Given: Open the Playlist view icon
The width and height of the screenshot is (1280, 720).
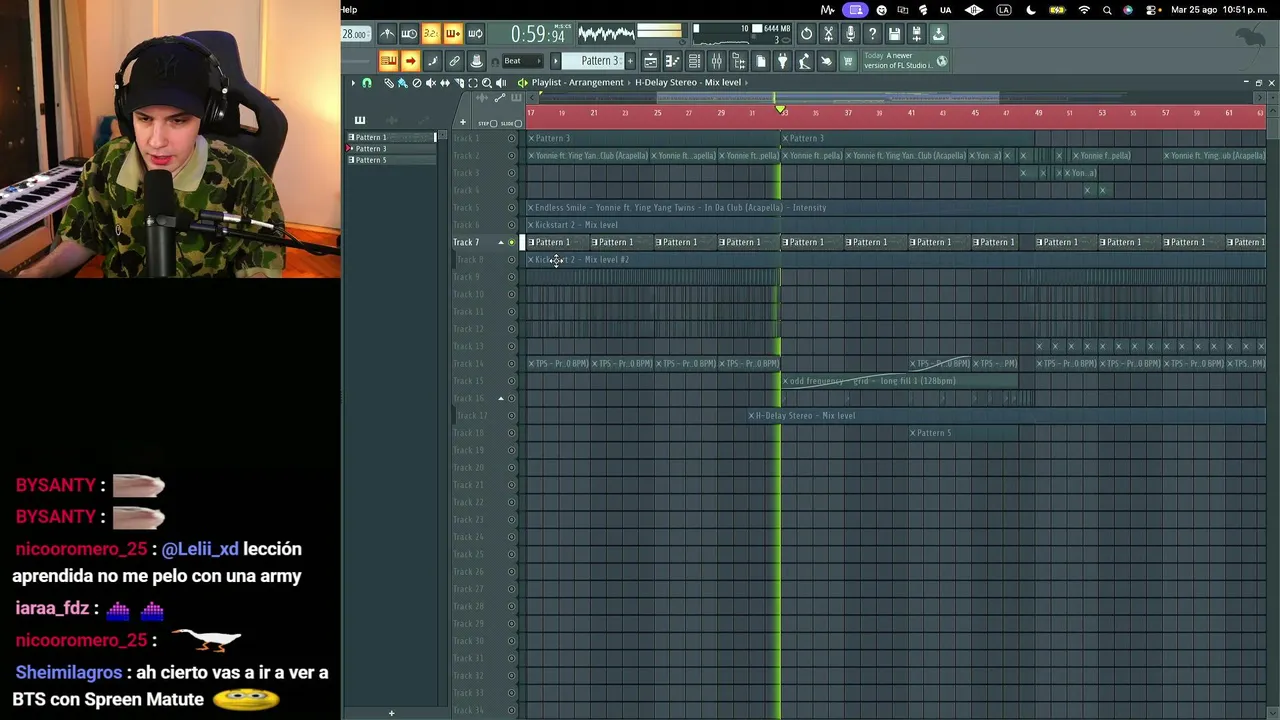Looking at the screenshot, I should [x=650, y=61].
